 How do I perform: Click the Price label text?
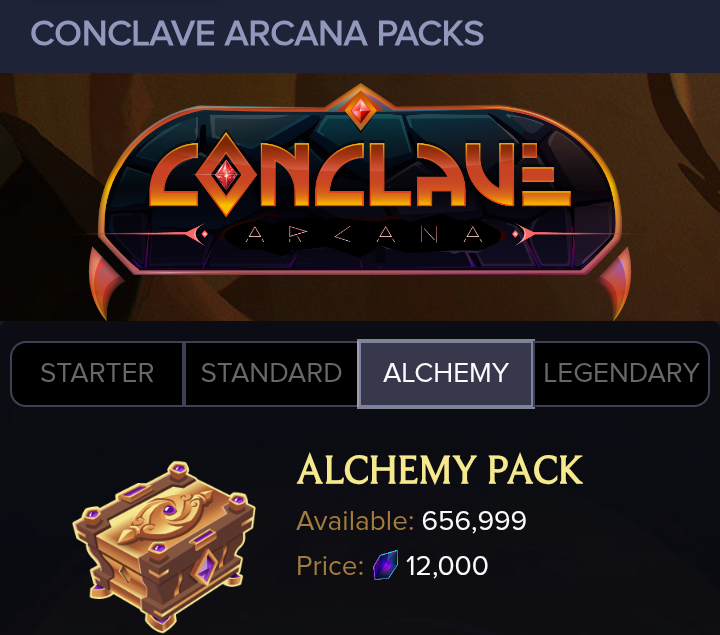[330, 566]
